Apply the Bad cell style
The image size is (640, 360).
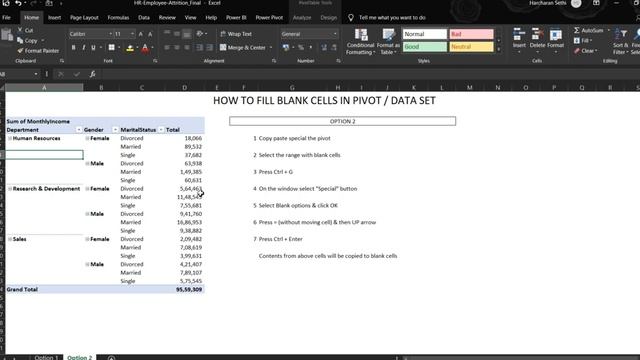pyautogui.click(x=471, y=34)
